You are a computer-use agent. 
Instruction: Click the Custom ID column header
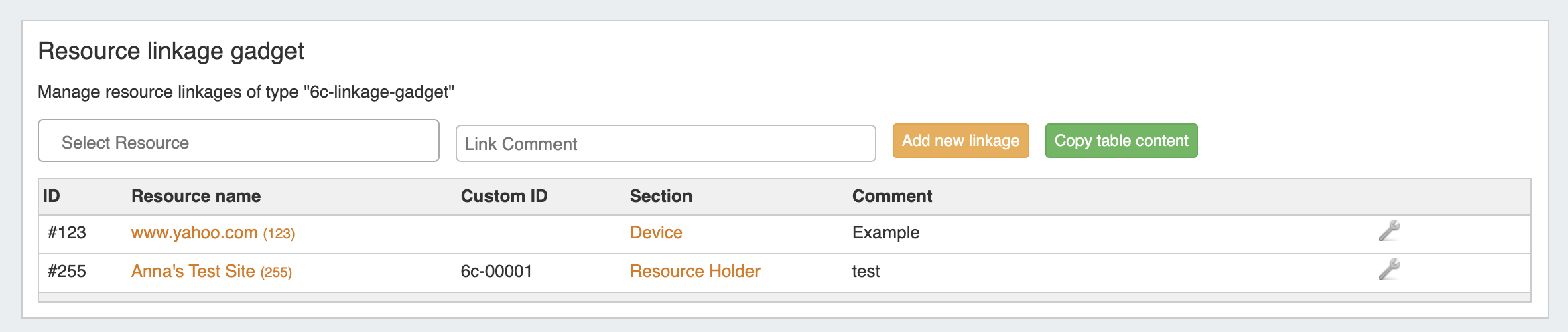click(x=504, y=197)
